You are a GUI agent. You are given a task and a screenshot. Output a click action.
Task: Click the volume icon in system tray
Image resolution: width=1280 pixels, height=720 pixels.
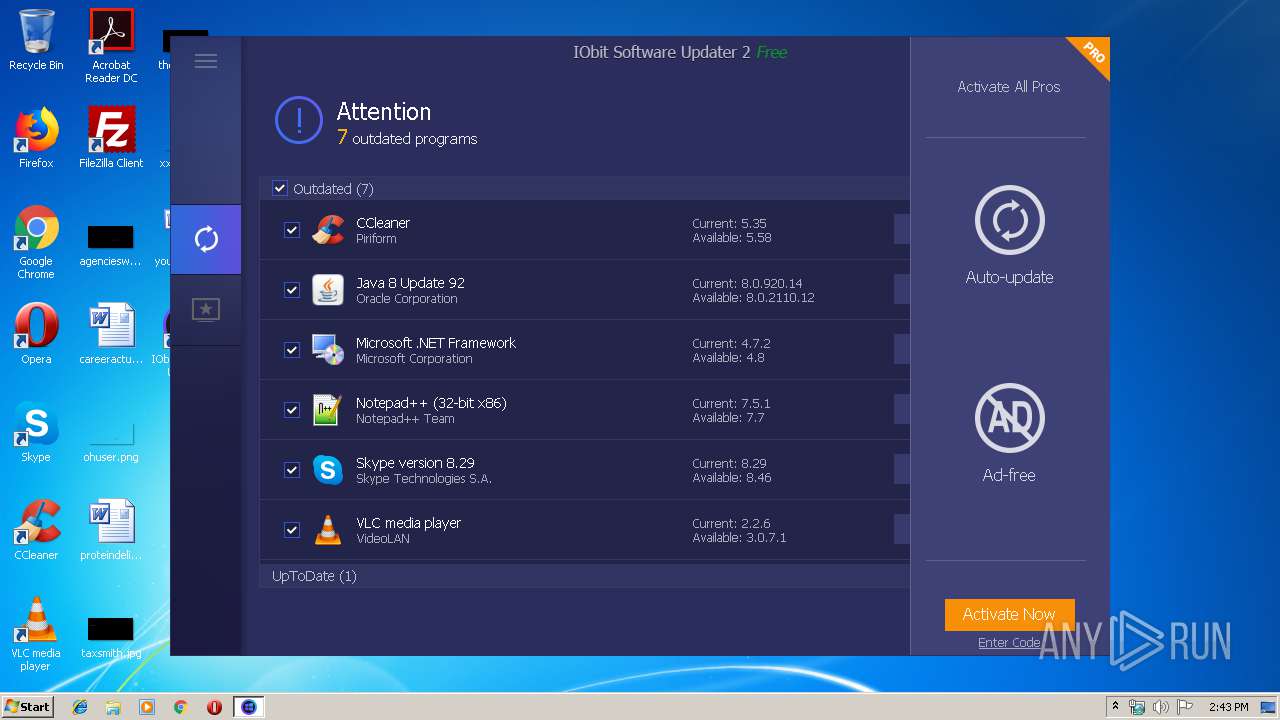tap(1161, 707)
